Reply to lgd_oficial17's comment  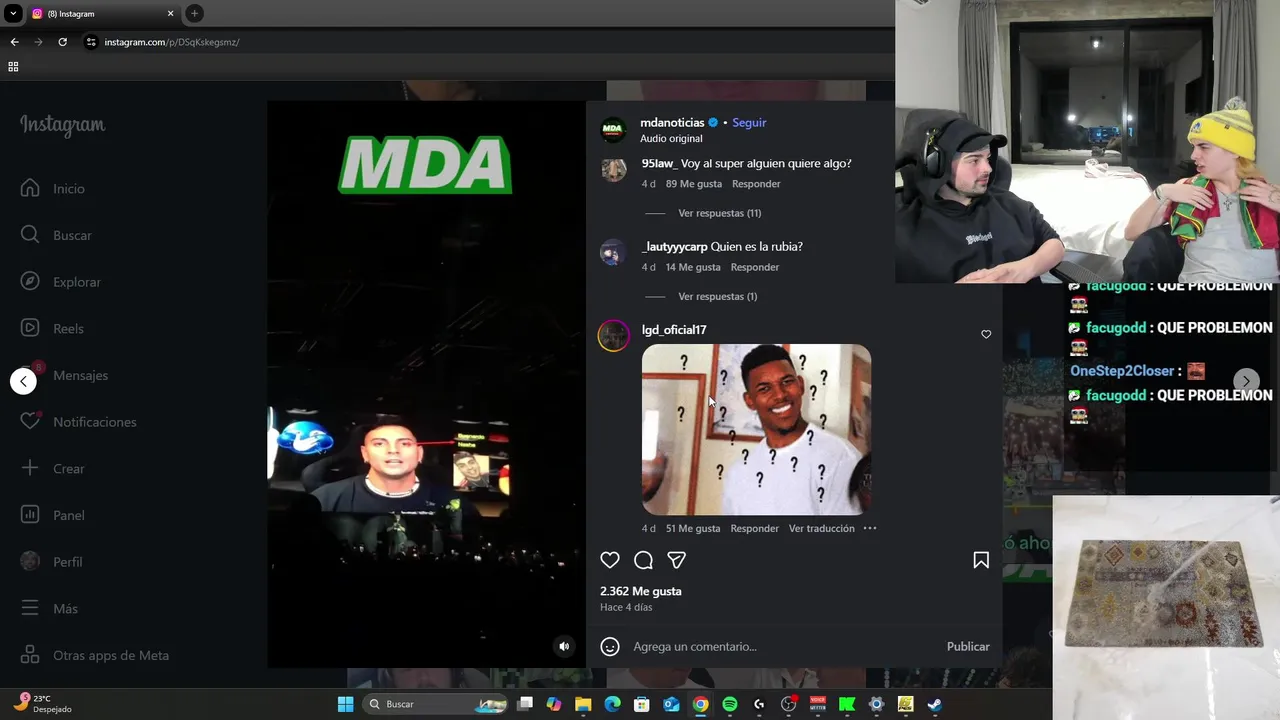pos(754,528)
